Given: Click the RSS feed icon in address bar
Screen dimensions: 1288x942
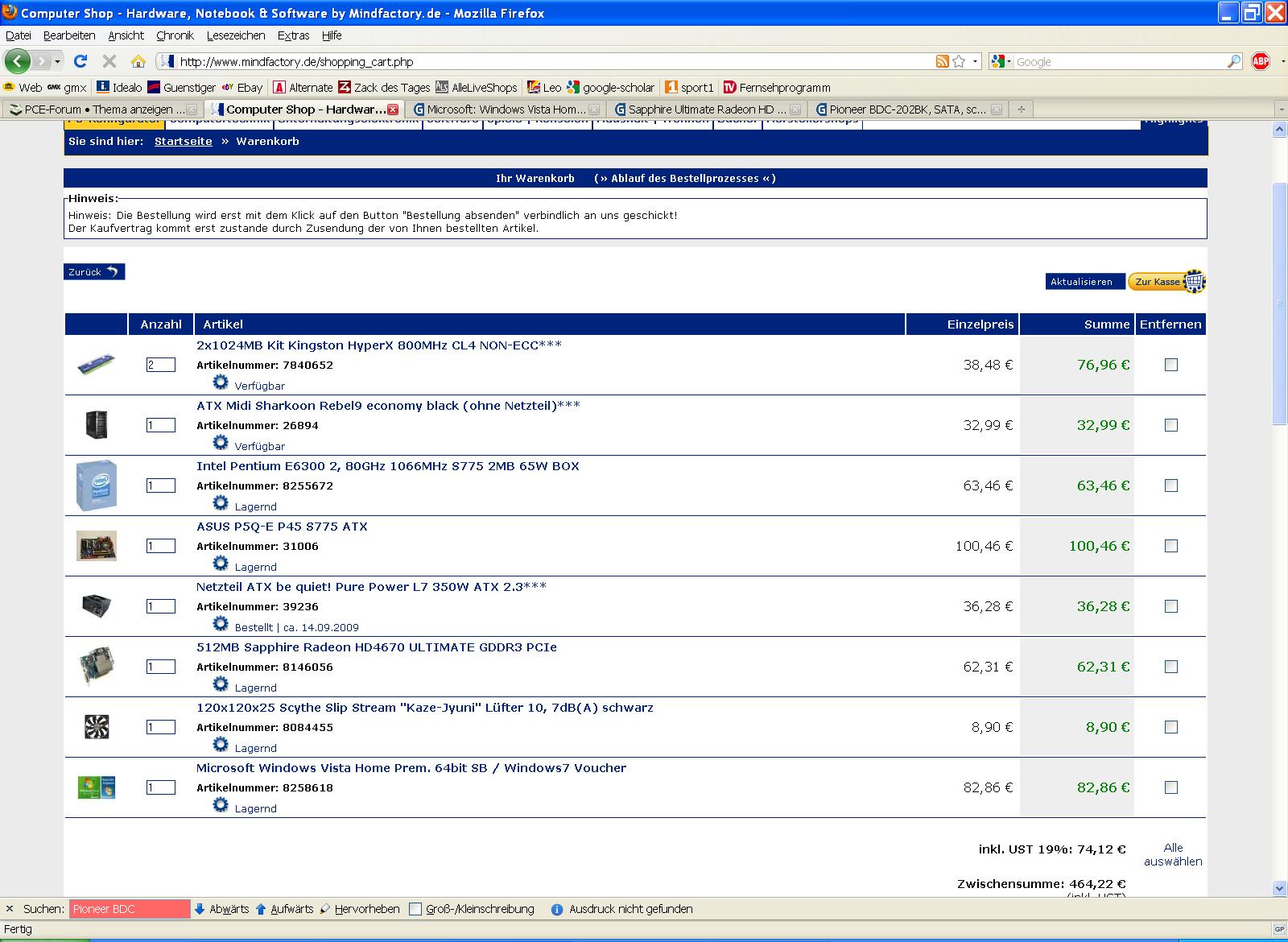Looking at the screenshot, I should coord(942,61).
